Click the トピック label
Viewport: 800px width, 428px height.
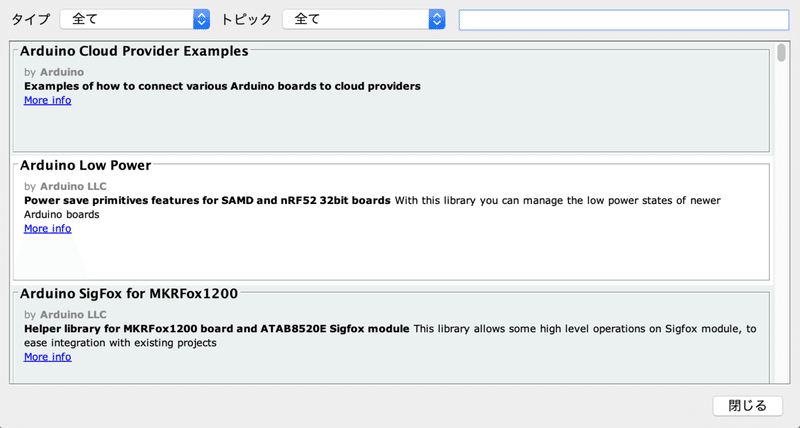tap(246, 19)
